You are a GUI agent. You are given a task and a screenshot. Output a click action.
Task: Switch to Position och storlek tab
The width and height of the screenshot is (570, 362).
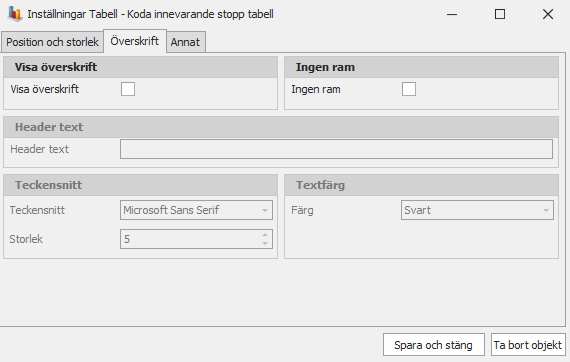pos(52,42)
